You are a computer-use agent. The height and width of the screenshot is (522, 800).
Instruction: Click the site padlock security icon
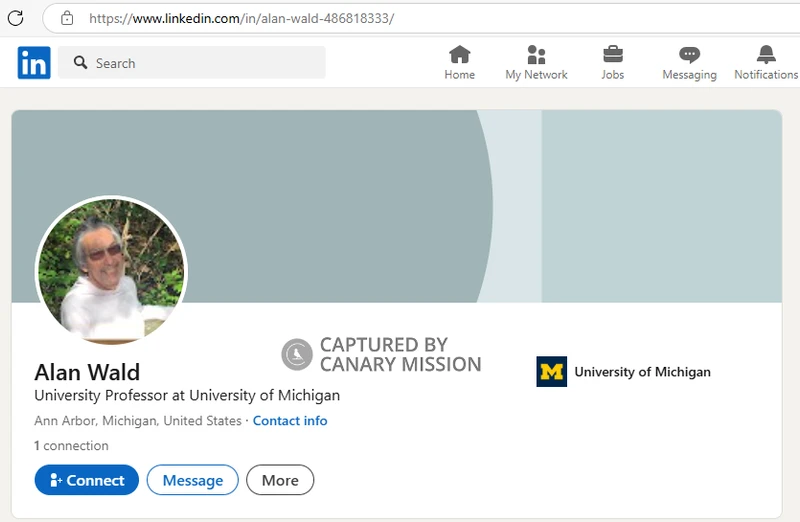coord(67,18)
